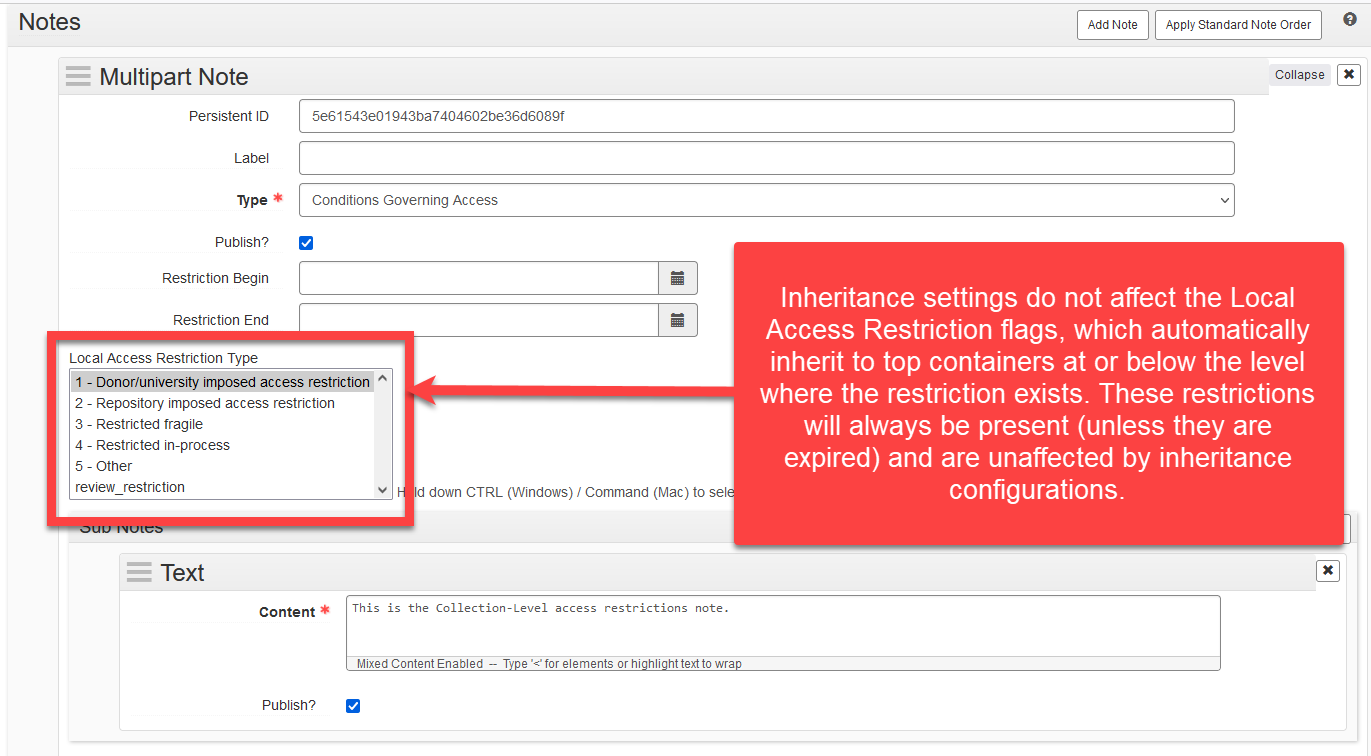Click the Content text area

[782, 626]
